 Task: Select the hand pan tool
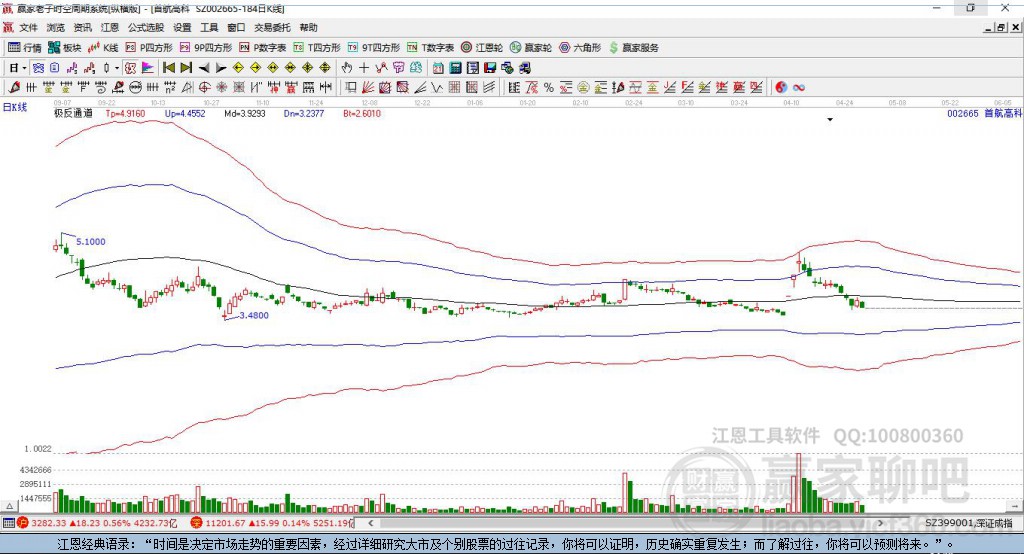tap(347, 68)
